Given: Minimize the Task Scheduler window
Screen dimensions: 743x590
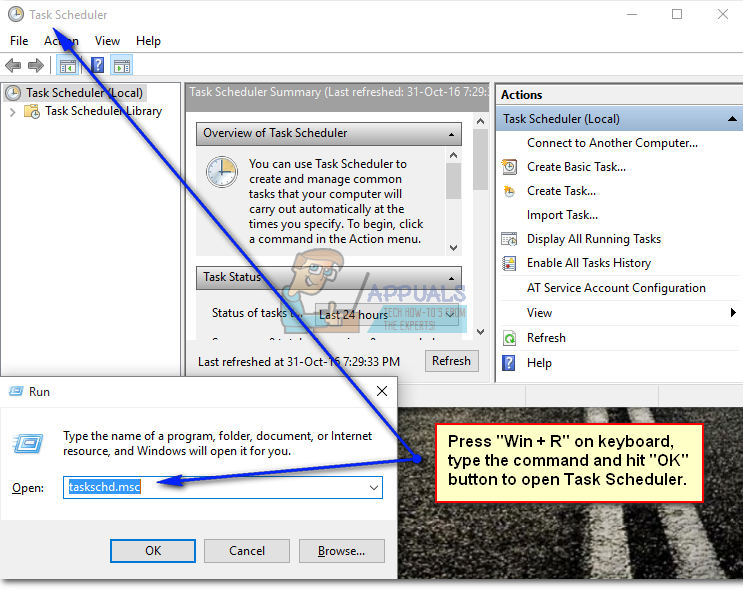Looking at the screenshot, I should (x=632, y=14).
